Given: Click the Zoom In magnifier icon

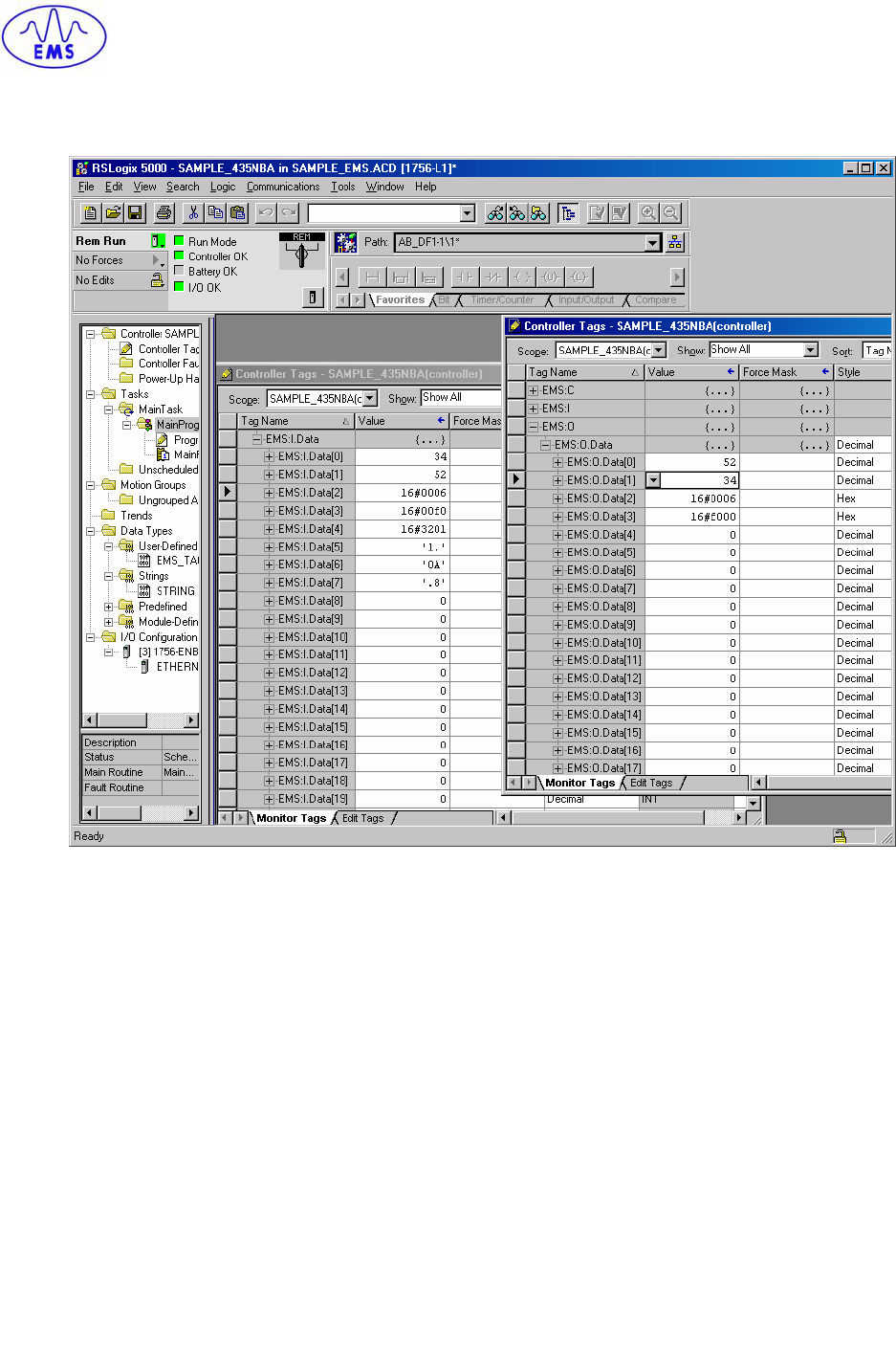Looking at the screenshot, I should pyautogui.click(x=648, y=213).
